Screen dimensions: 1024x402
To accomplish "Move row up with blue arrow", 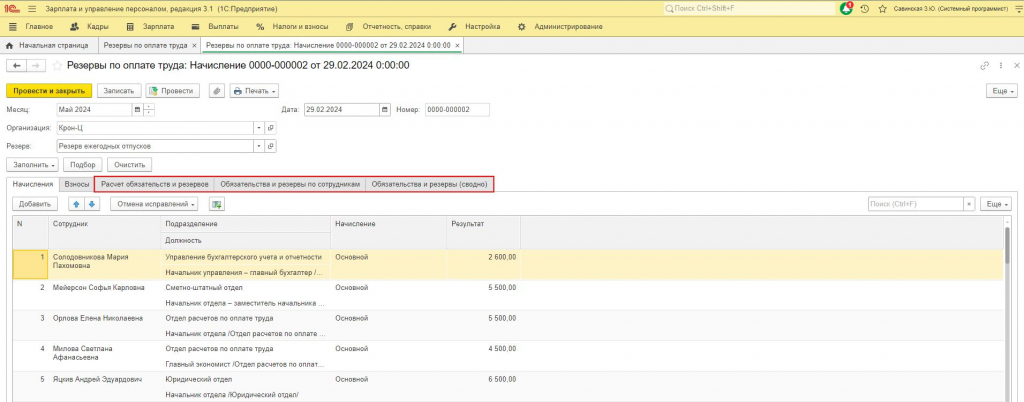I will 76,204.
